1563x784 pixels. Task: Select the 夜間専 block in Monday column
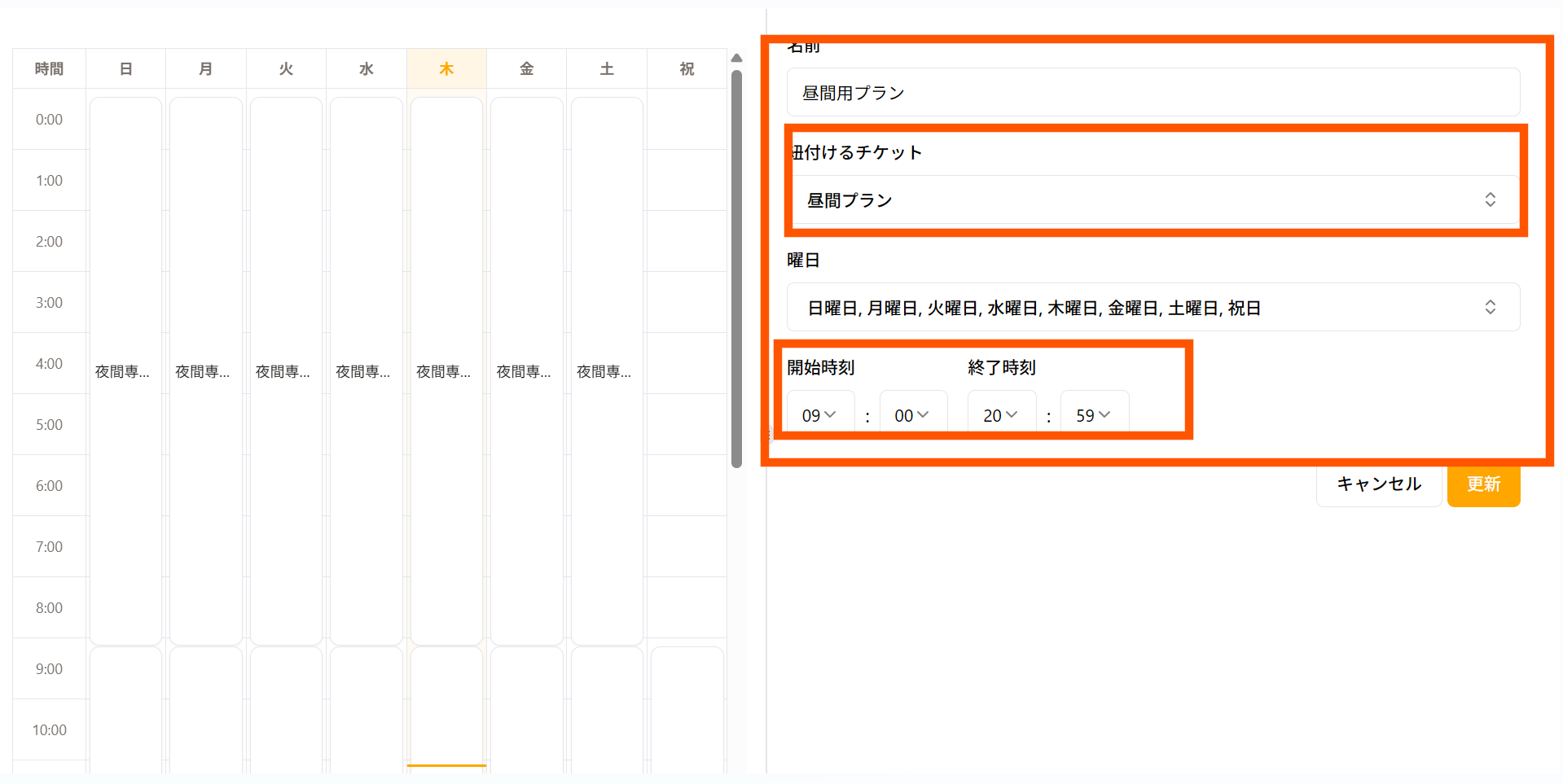[205, 371]
